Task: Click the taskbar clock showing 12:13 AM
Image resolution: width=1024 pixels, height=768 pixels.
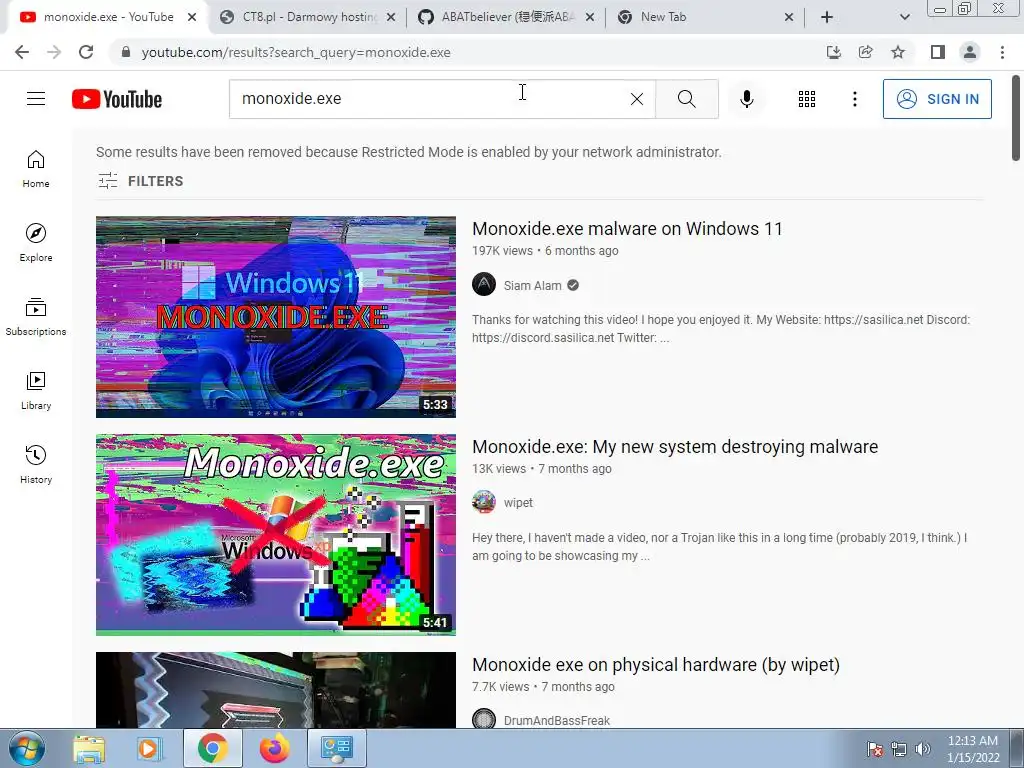Action: coord(972,749)
